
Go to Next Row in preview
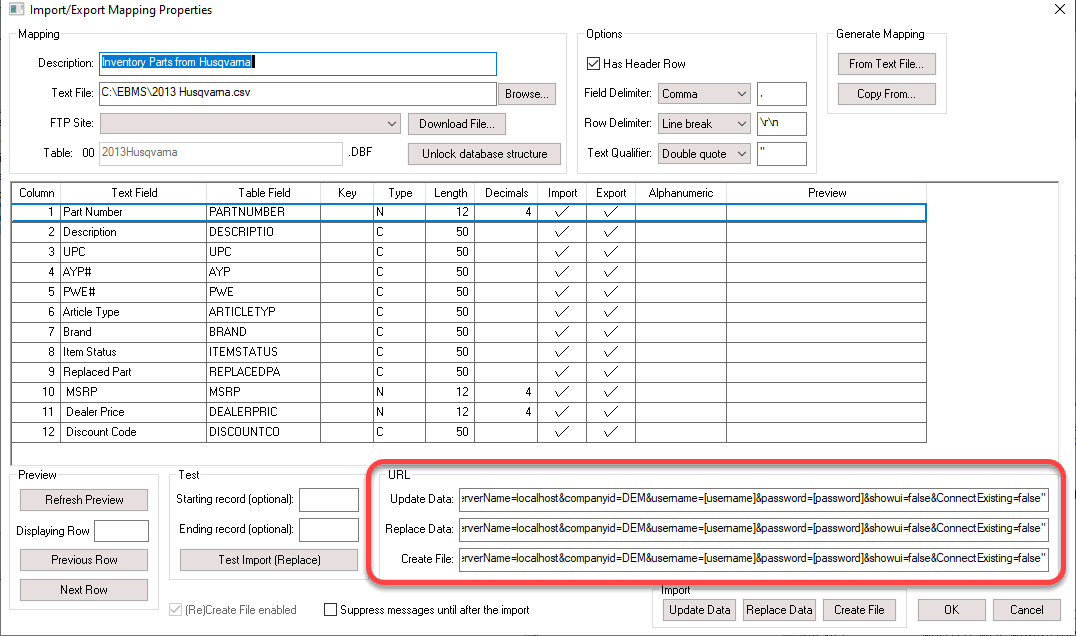point(84,590)
